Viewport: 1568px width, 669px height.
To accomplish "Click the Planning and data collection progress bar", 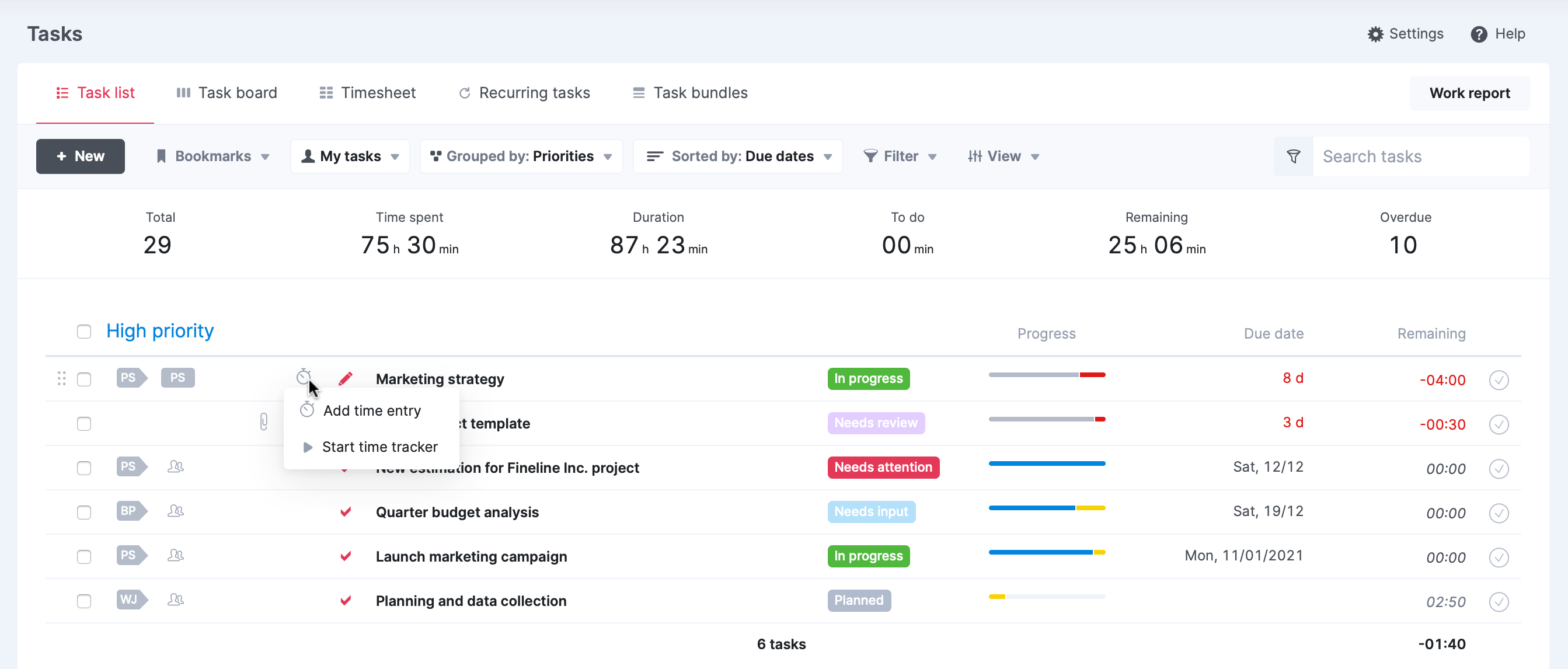I will click(1047, 597).
